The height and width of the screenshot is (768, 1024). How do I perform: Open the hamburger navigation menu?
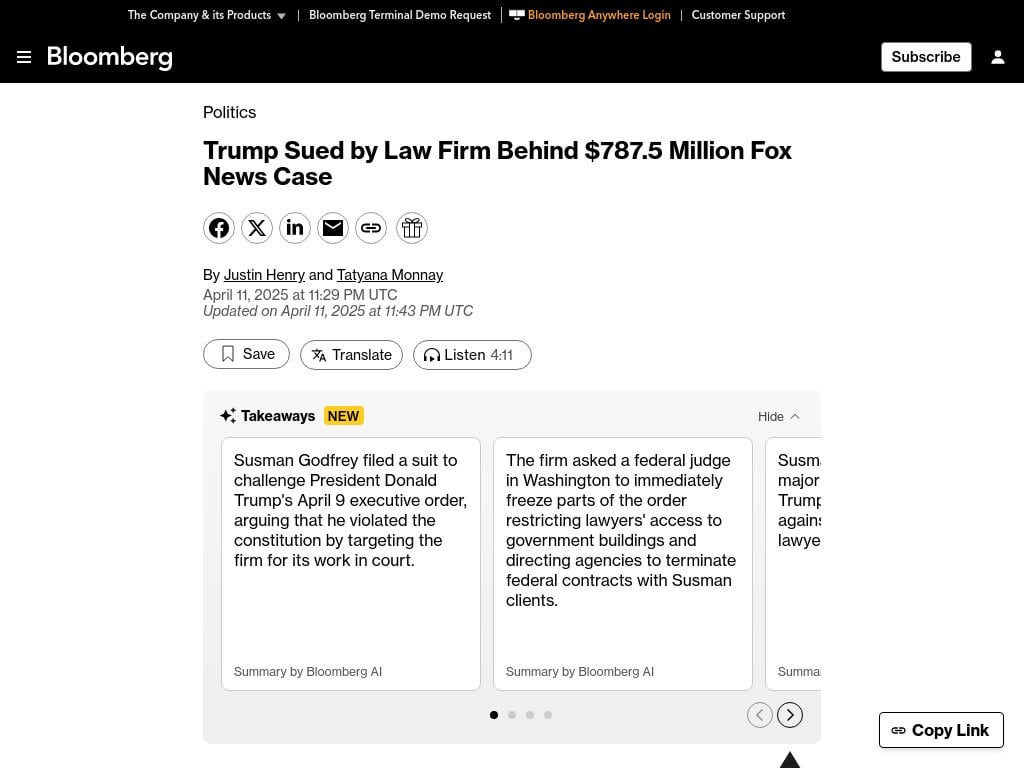[24, 57]
